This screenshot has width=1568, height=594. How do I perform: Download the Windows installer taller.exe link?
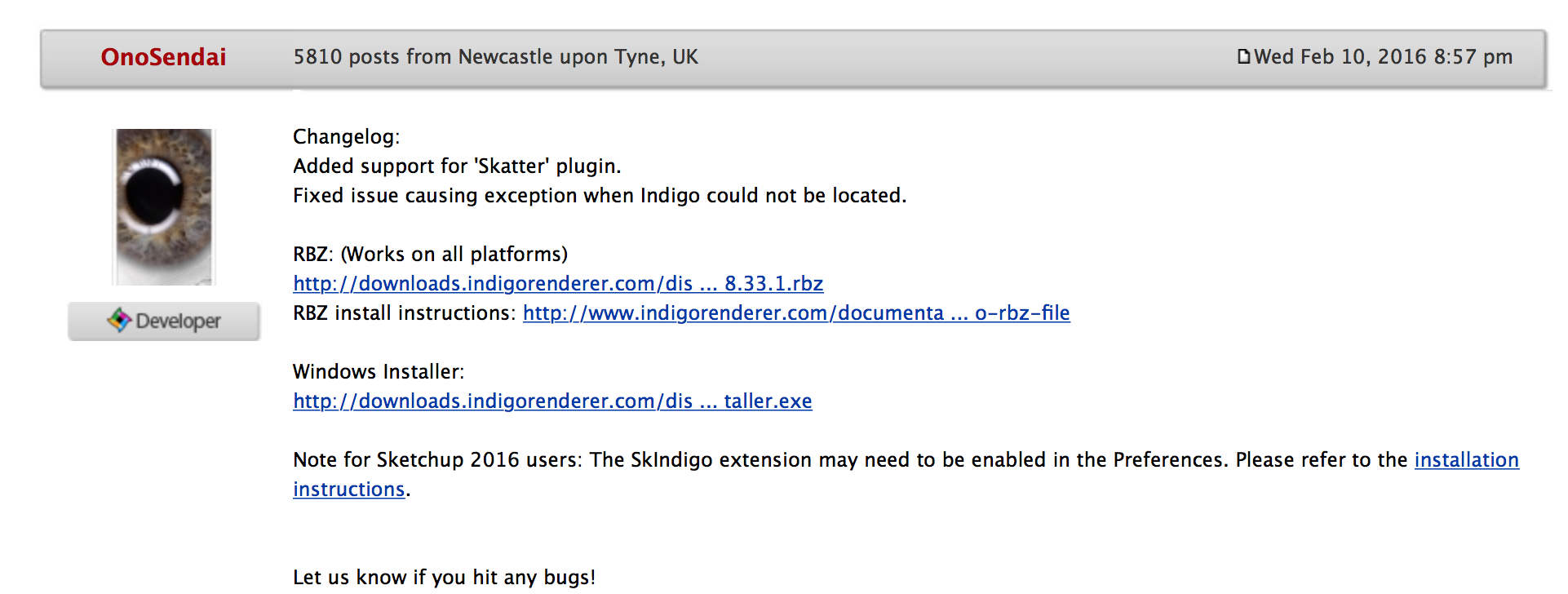(552, 401)
